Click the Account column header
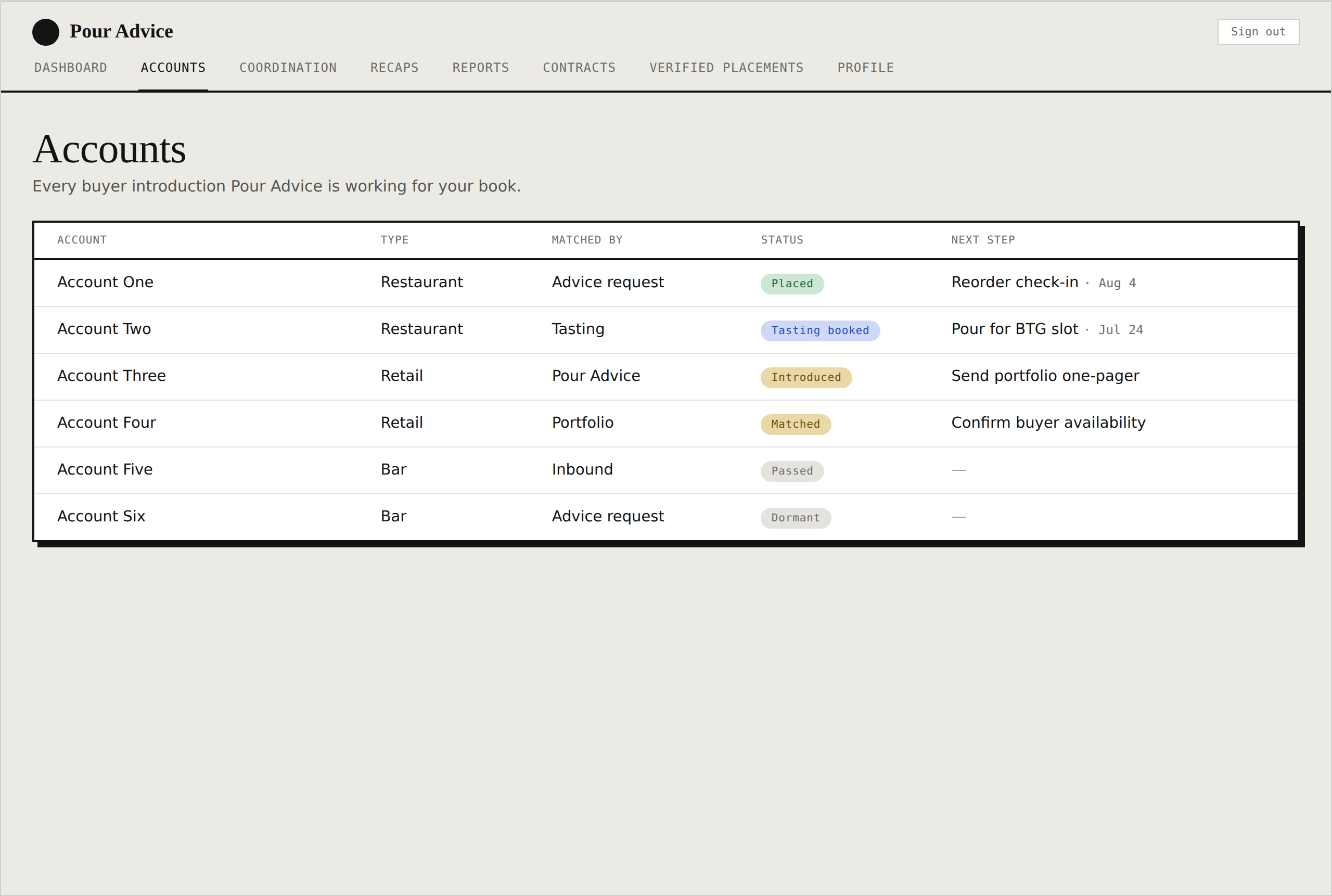1332x896 pixels. (x=82, y=240)
